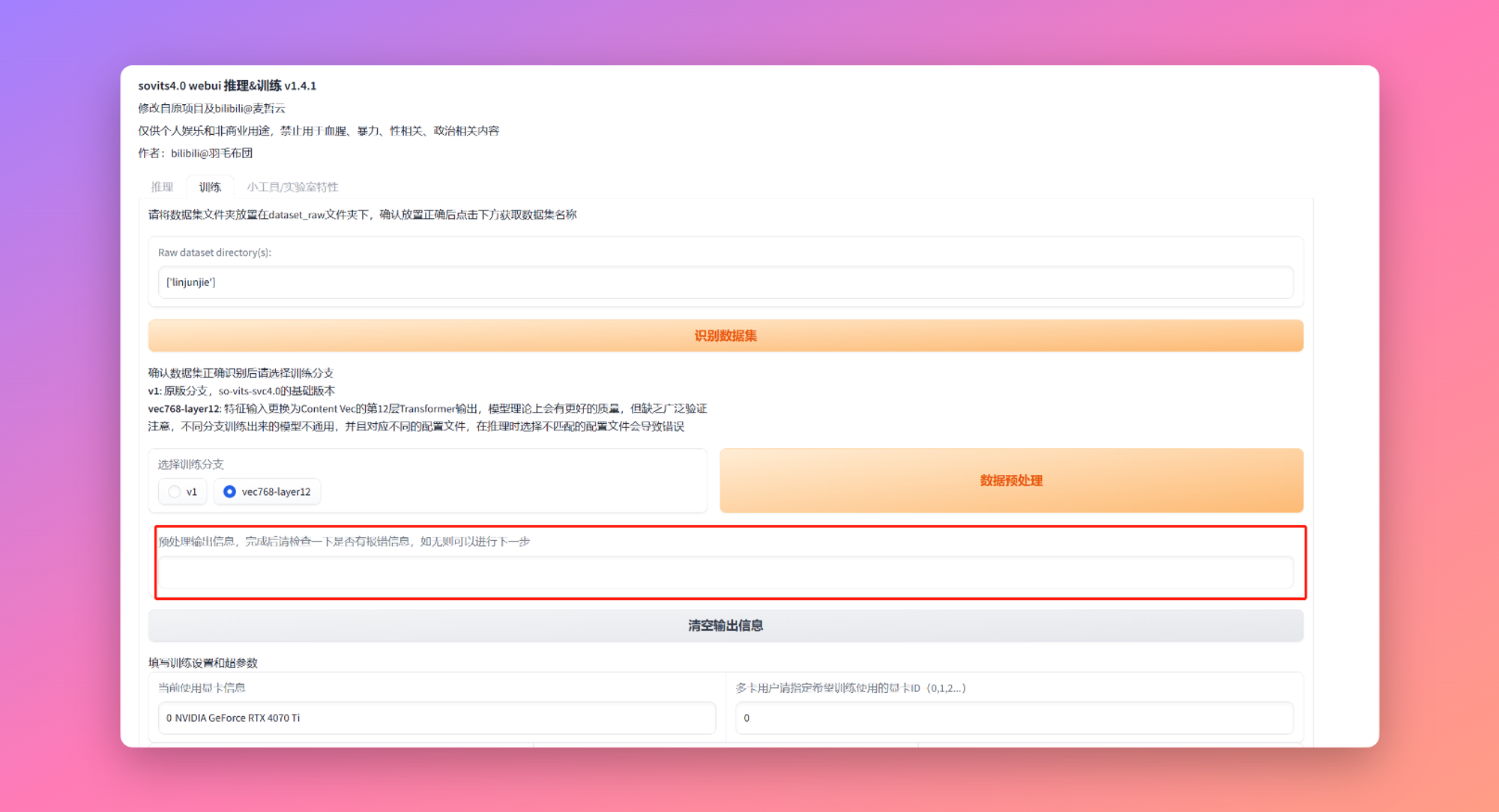Click the 数据预处理 button
This screenshot has width=1499, height=812.
tap(1011, 480)
